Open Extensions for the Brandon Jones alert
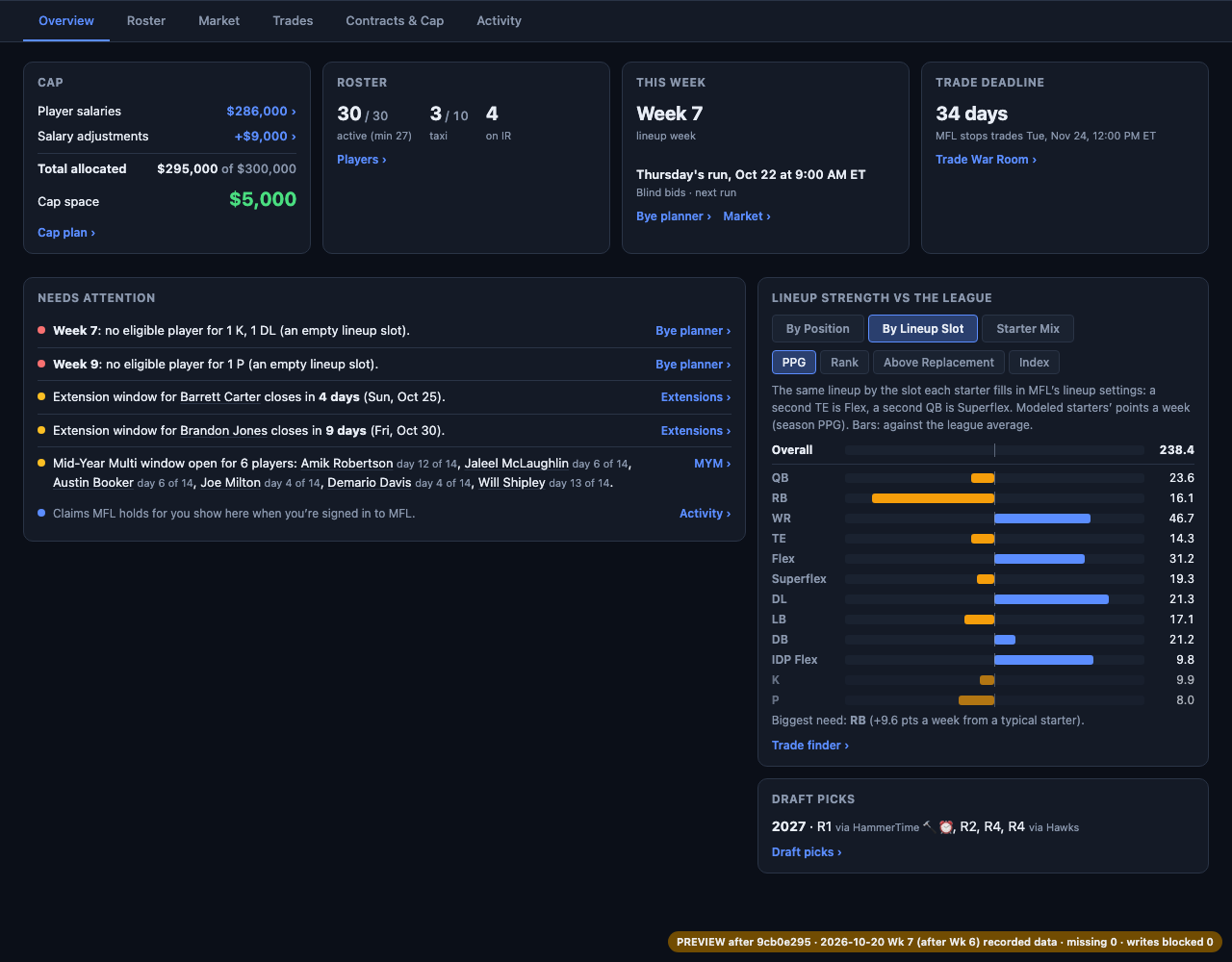The width and height of the screenshot is (1232, 962). (696, 431)
